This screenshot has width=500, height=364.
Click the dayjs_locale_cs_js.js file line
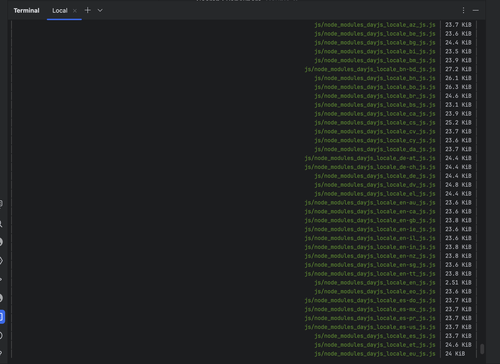pyautogui.click(x=375, y=123)
